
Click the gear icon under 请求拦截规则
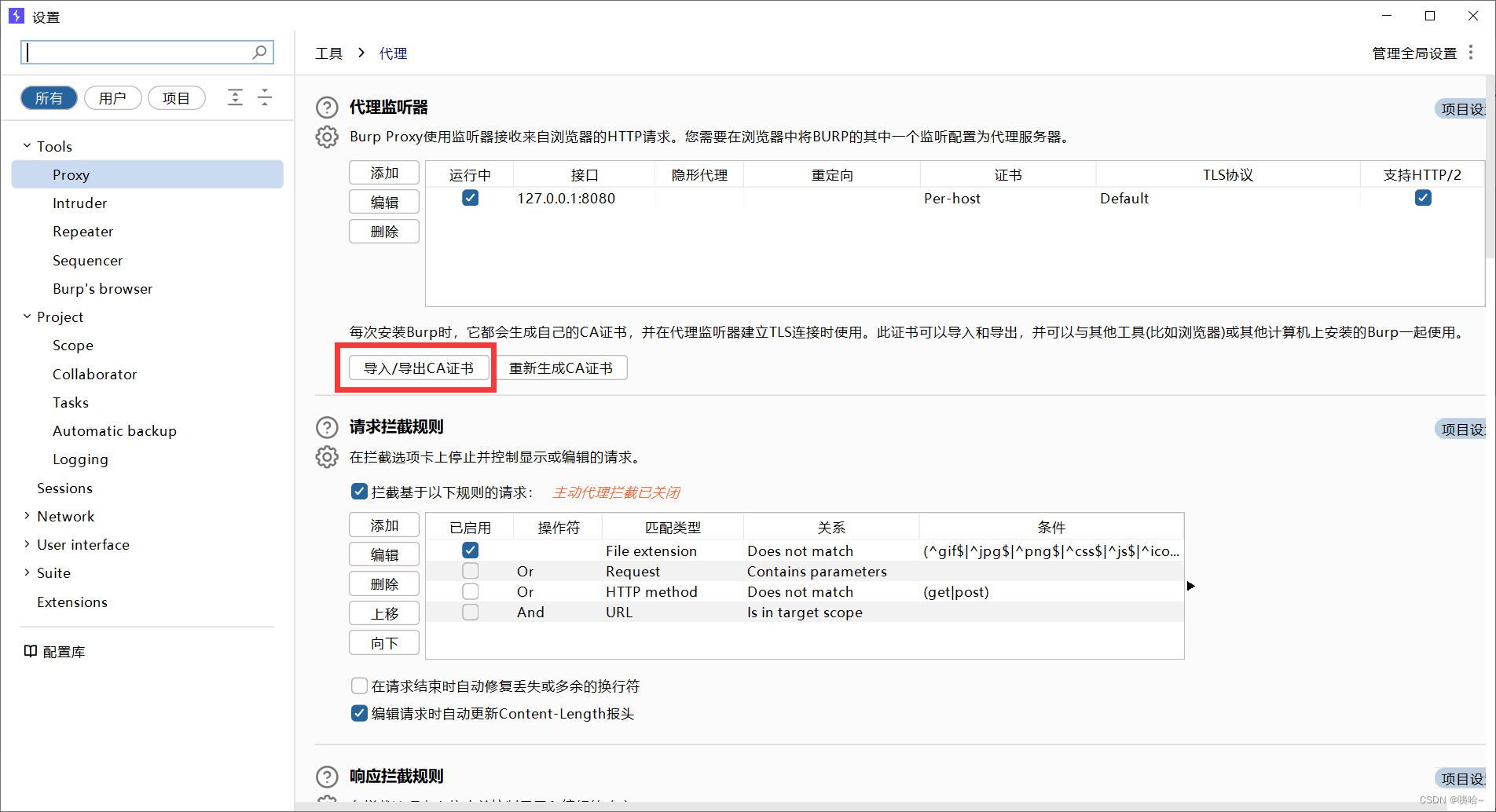coord(327,457)
